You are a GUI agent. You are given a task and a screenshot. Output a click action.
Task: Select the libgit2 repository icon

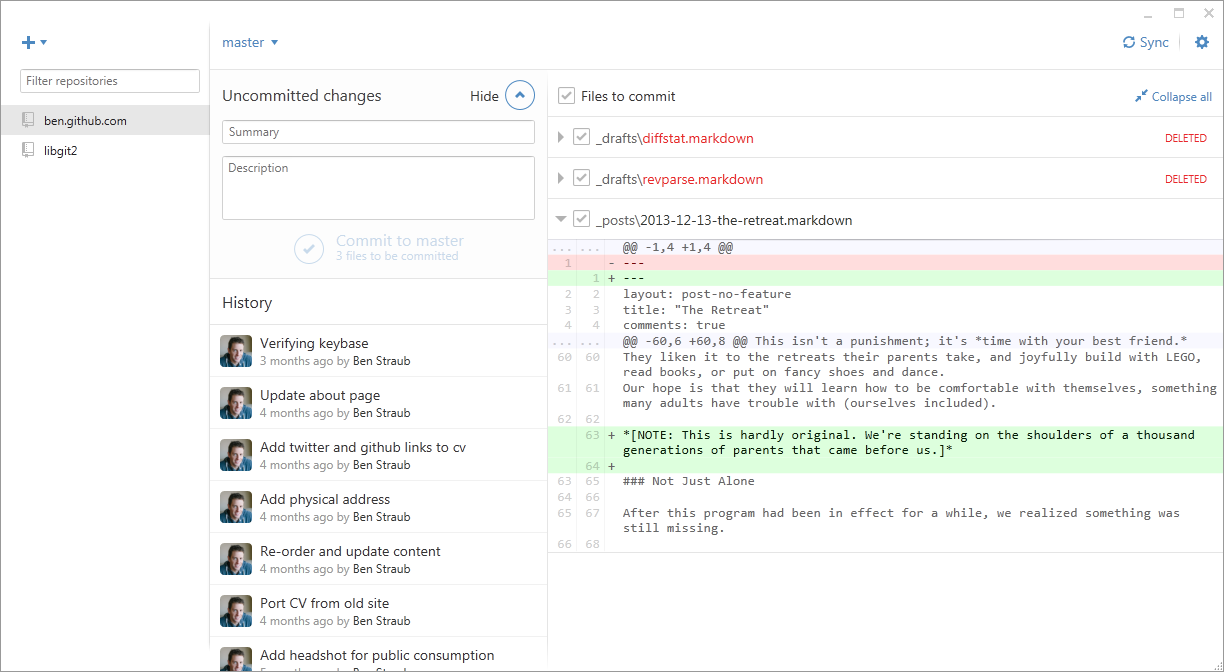point(28,150)
